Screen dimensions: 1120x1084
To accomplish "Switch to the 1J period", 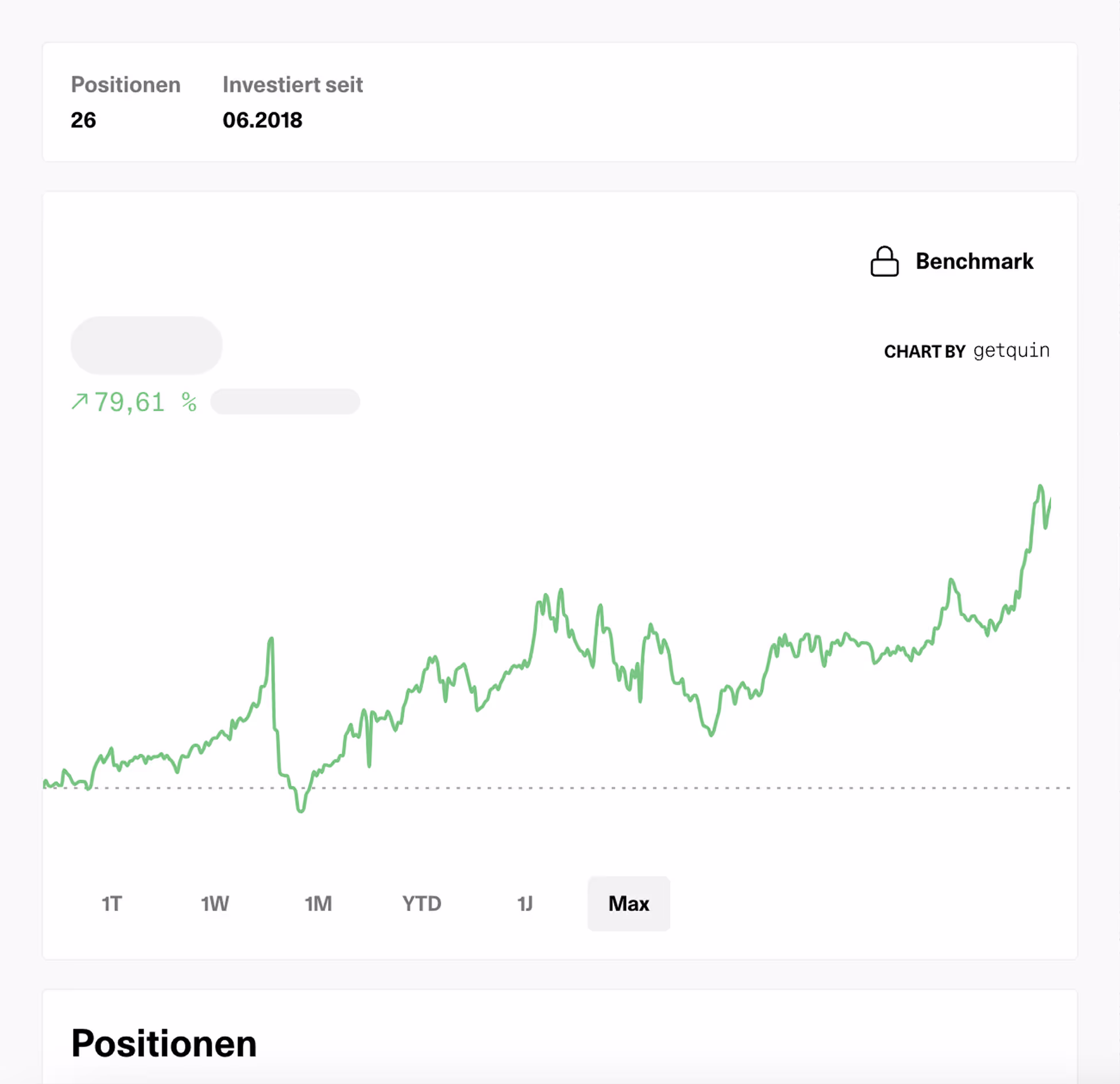I will [525, 904].
